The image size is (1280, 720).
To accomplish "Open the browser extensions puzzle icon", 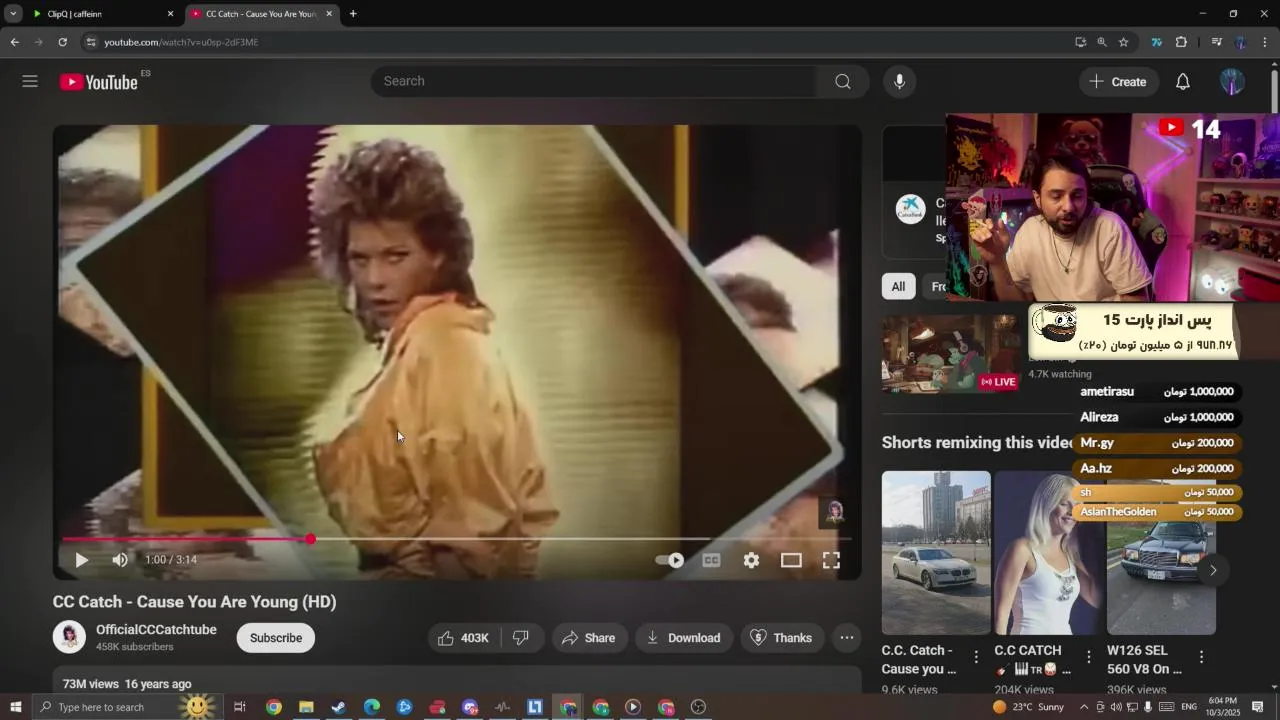I will tap(1181, 42).
